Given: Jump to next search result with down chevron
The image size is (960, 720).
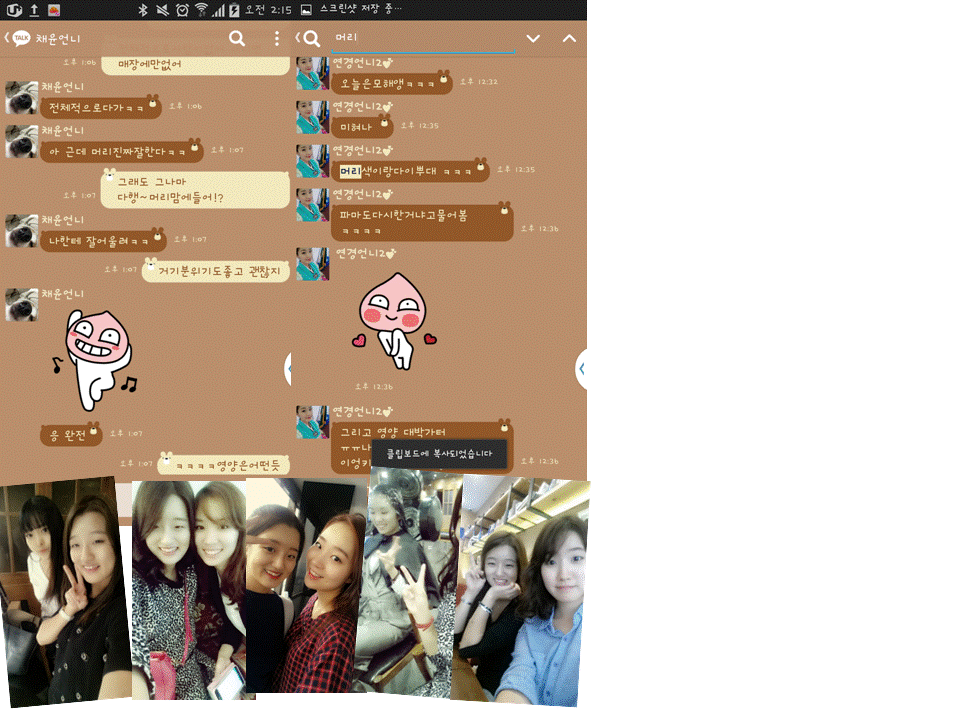Looking at the screenshot, I should tap(533, 39).
